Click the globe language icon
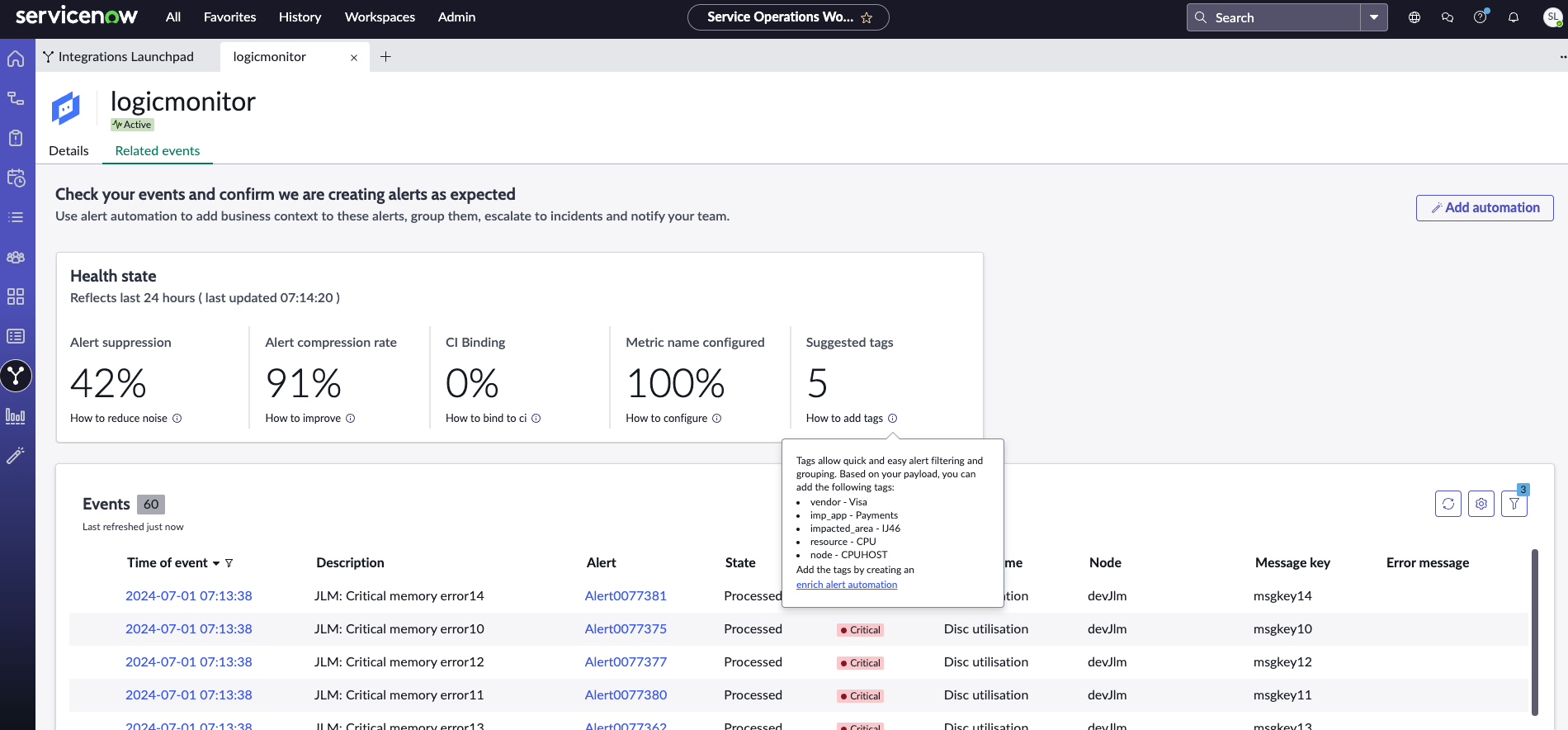The image size is (1568, 730). pos(1415,17)
